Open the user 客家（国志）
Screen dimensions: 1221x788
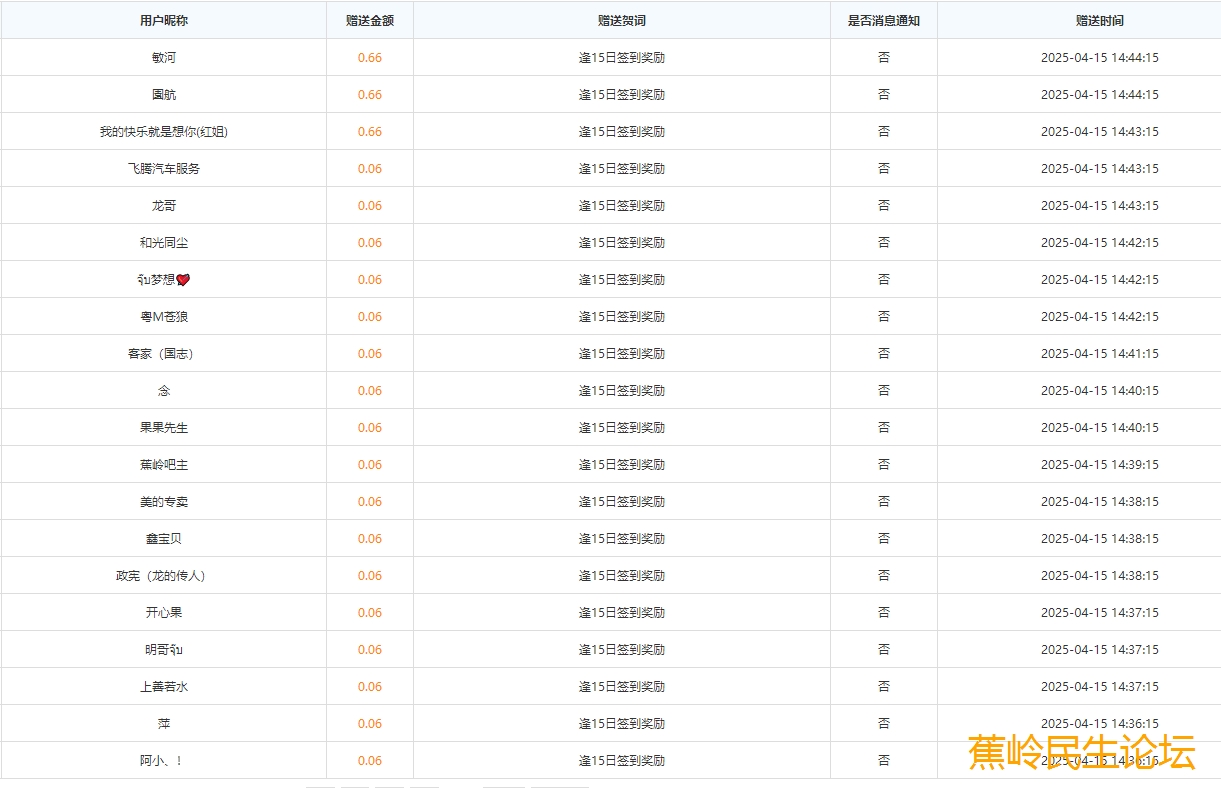(x=163, y=354)
